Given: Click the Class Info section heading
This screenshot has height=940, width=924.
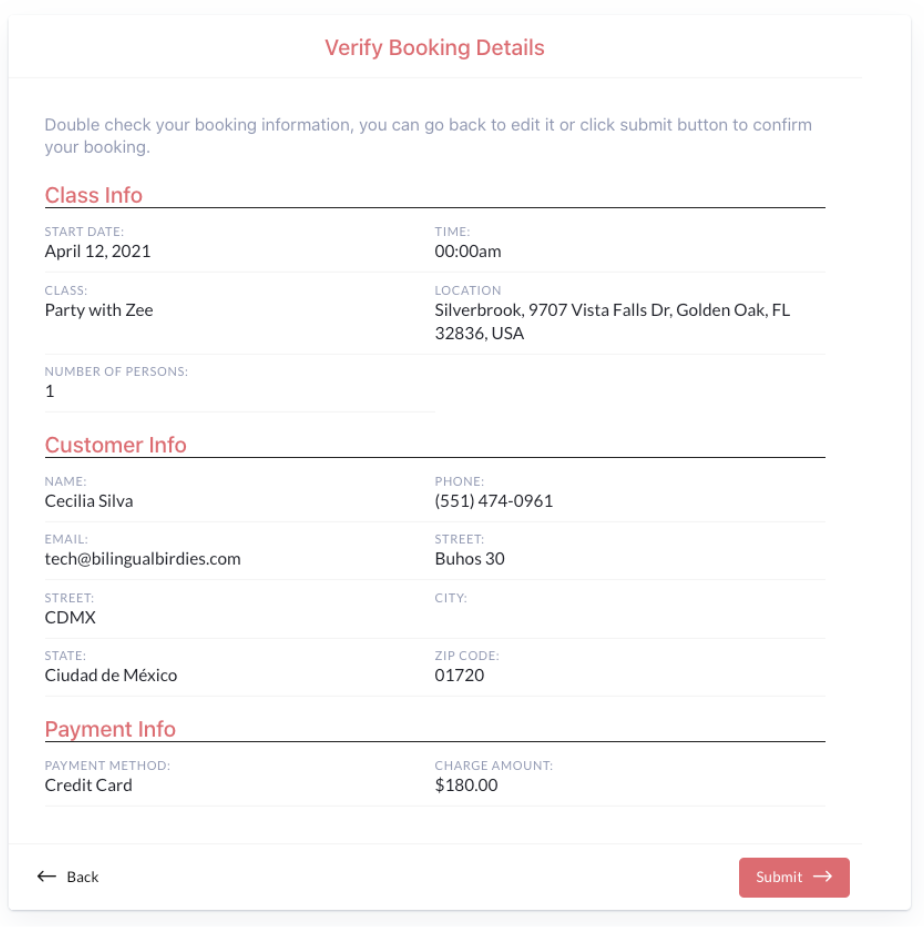Looking at the screenshot, I should (94, 195).
